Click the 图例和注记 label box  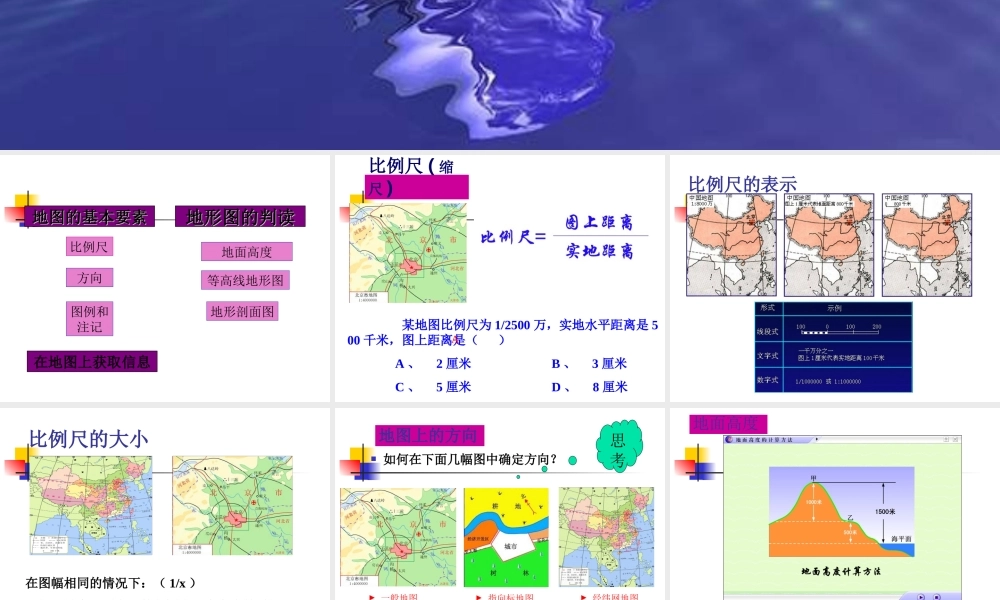pyautogui.click(x=89, y=319)
